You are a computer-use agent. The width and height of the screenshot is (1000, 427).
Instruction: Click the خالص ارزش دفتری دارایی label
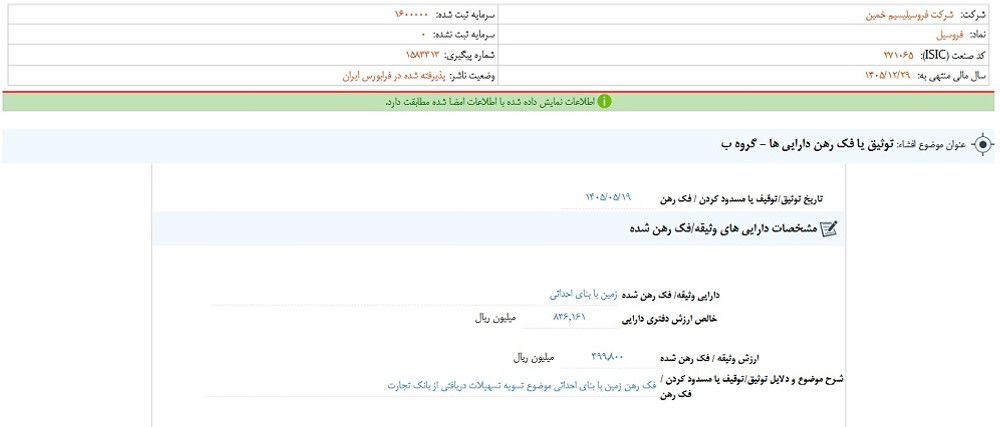(670, 317)
